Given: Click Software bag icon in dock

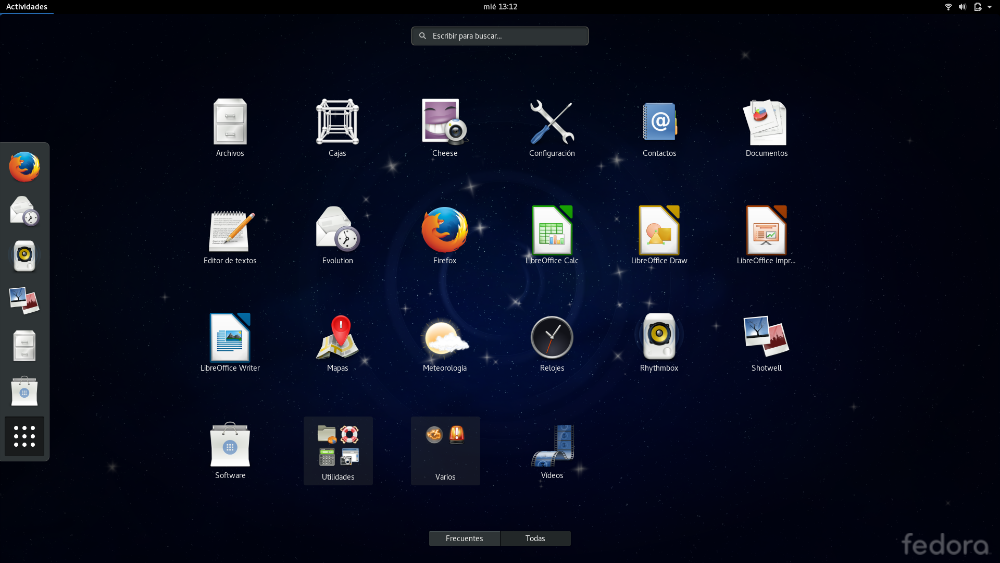Looking at the screenshot, I should (x=24, y=391).
